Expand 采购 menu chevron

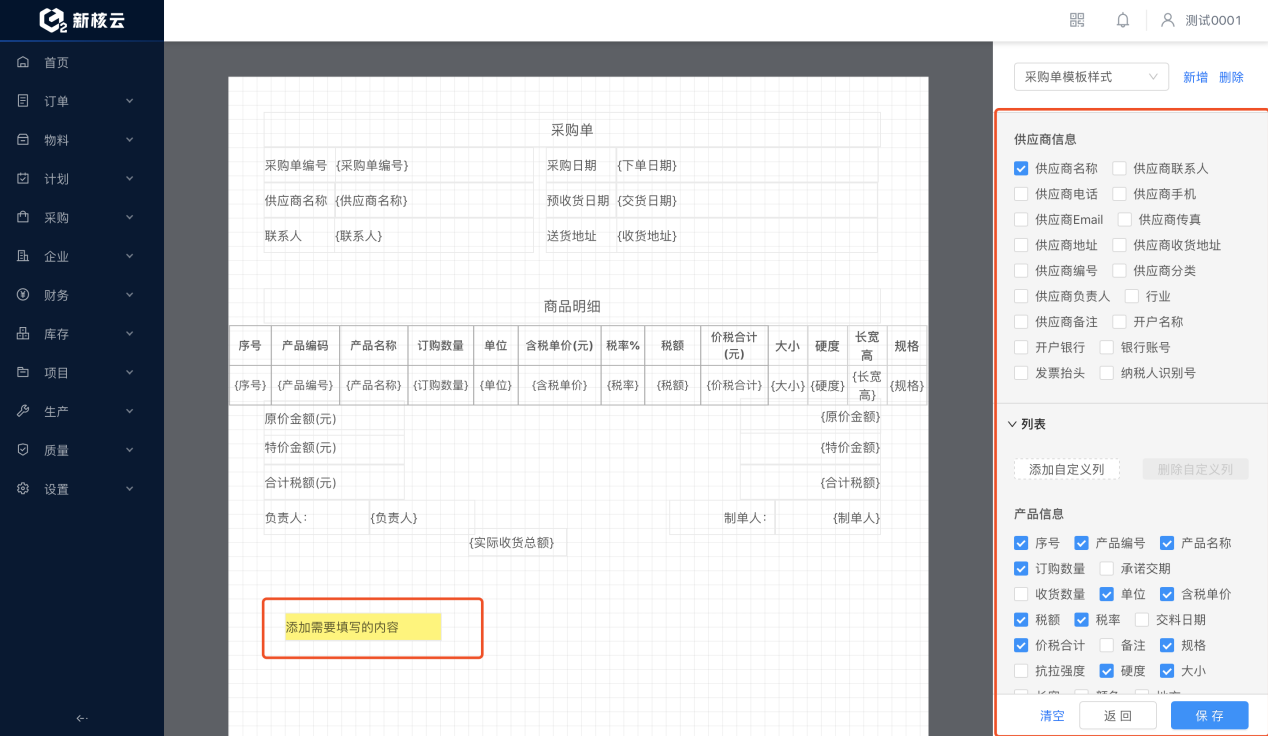tap(130, 217)
